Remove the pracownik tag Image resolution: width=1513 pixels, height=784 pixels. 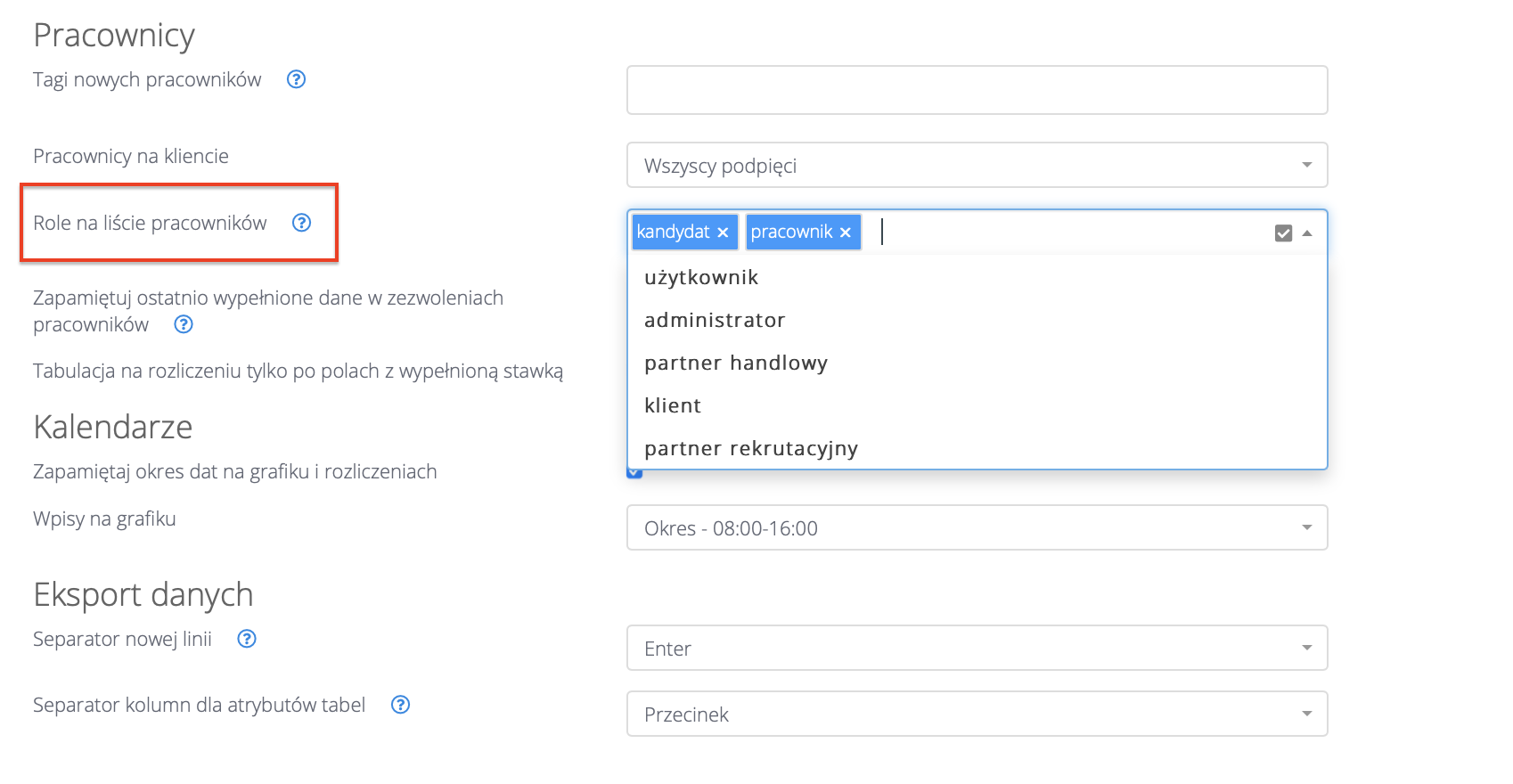click(846, 233)
